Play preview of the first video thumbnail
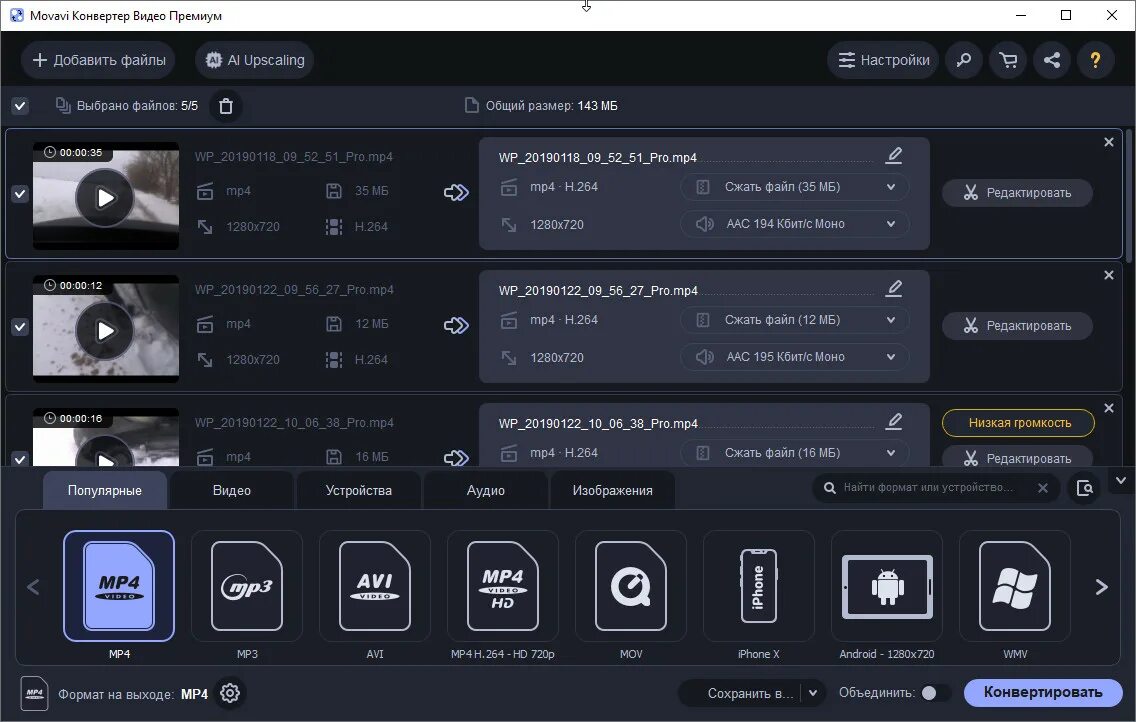Viewport: 1136px width, 722px height. point(104,197)
